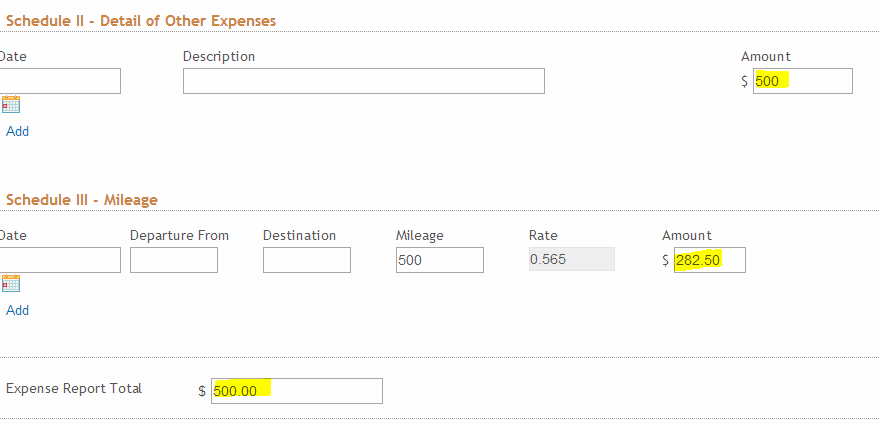The image size is (880, 424).
Task: Focus the Description field in Schedule II
Action: point(363,81)
